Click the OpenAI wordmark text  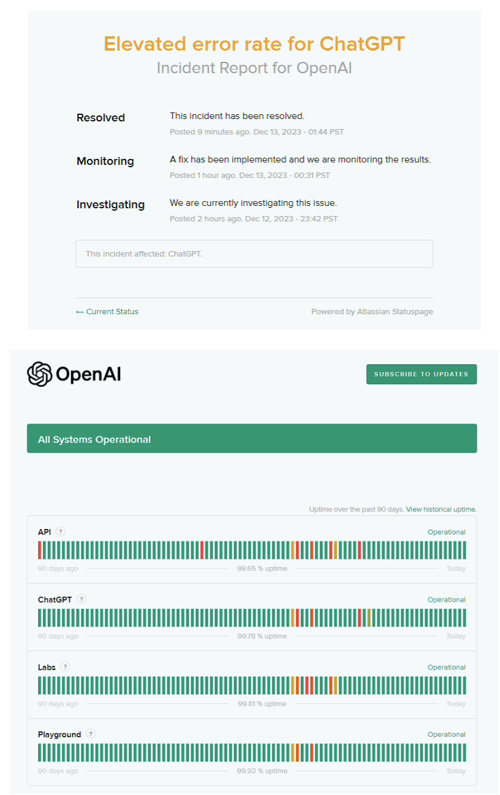click(x=88, y=374)
